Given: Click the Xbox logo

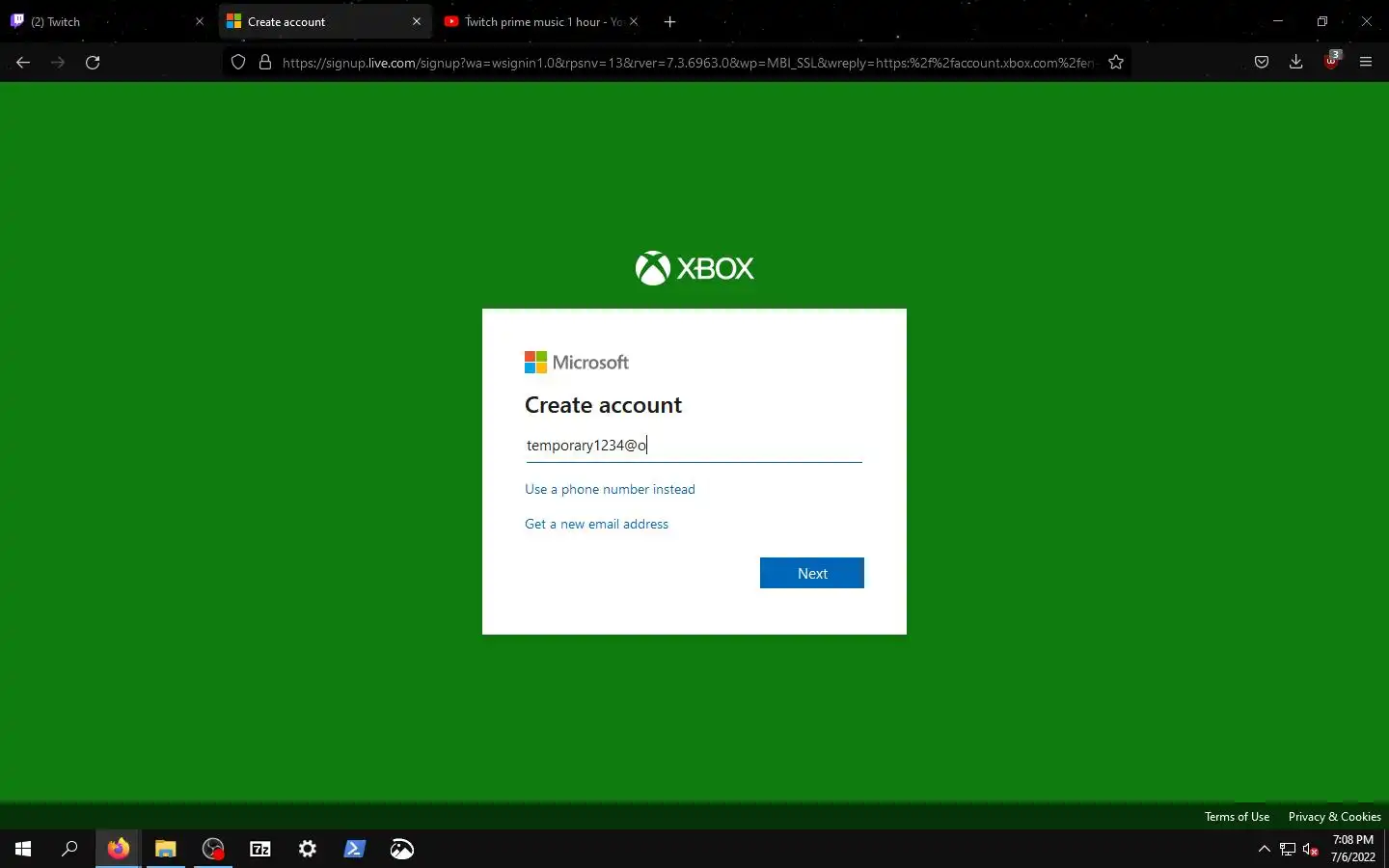Looking at the screenshot, I should (x=694, y=268).
